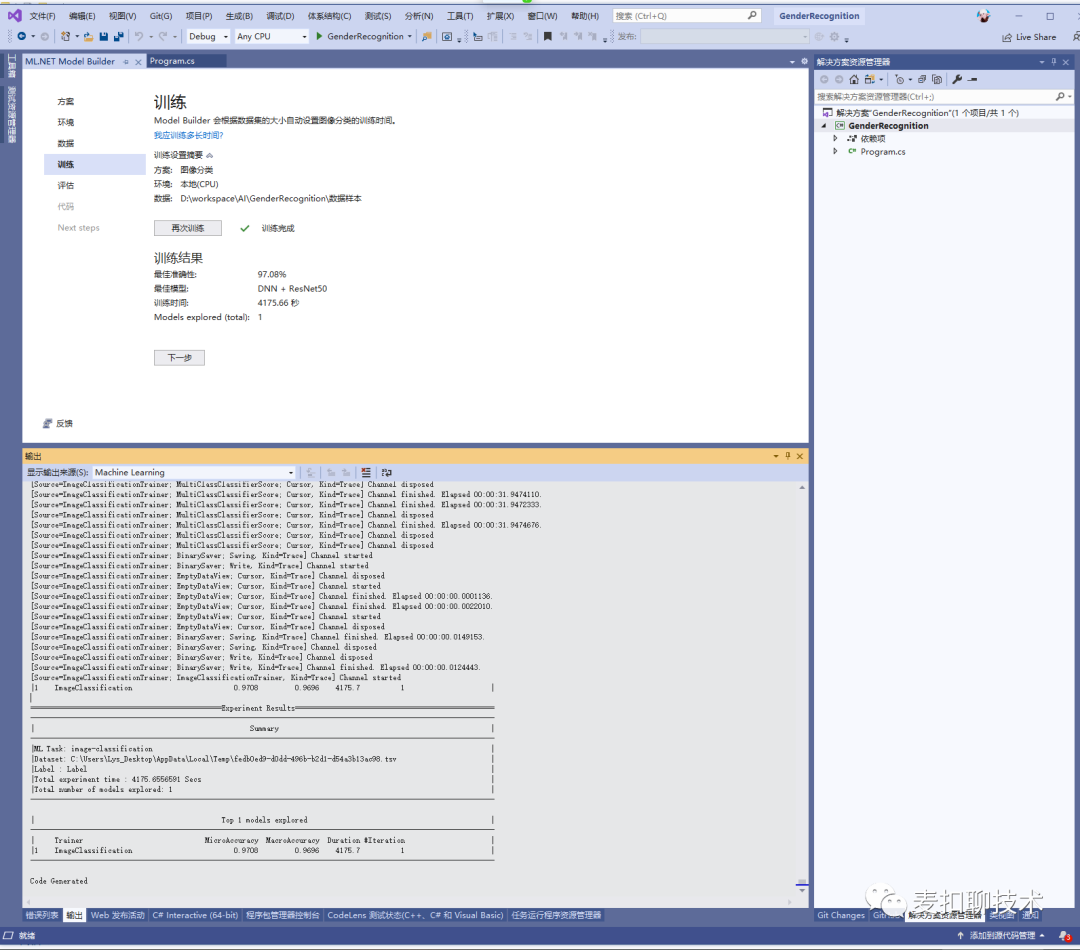Viewport: 1080px width, 950px height.
Task: Open the GenderRecognition startup dropdown arrow
Action: point(410,37)
